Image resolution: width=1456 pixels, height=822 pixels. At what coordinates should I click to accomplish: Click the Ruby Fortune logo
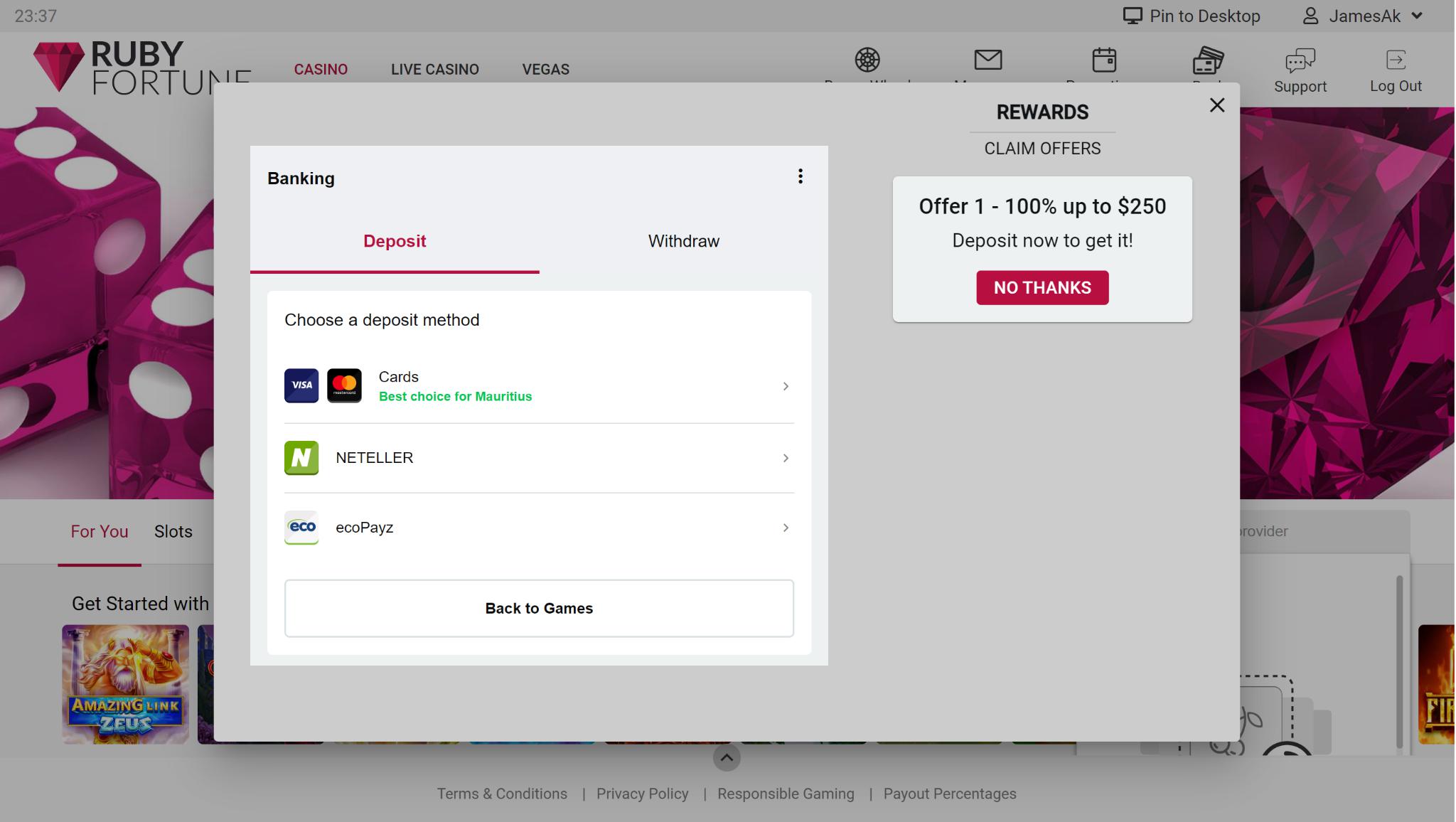point(141,68)
